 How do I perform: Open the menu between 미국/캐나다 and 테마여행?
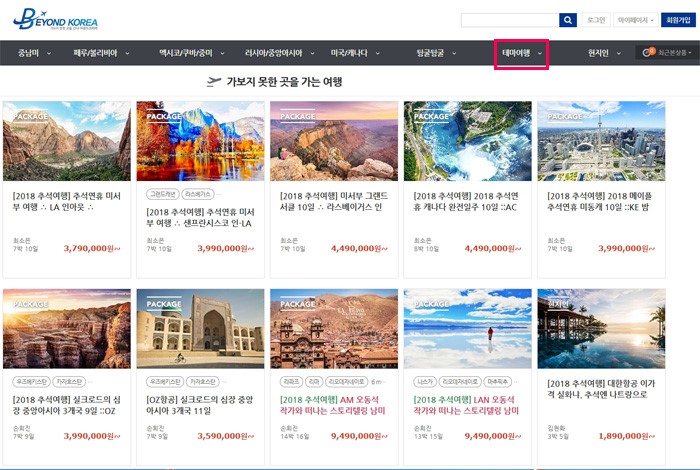tap(436, 53)
